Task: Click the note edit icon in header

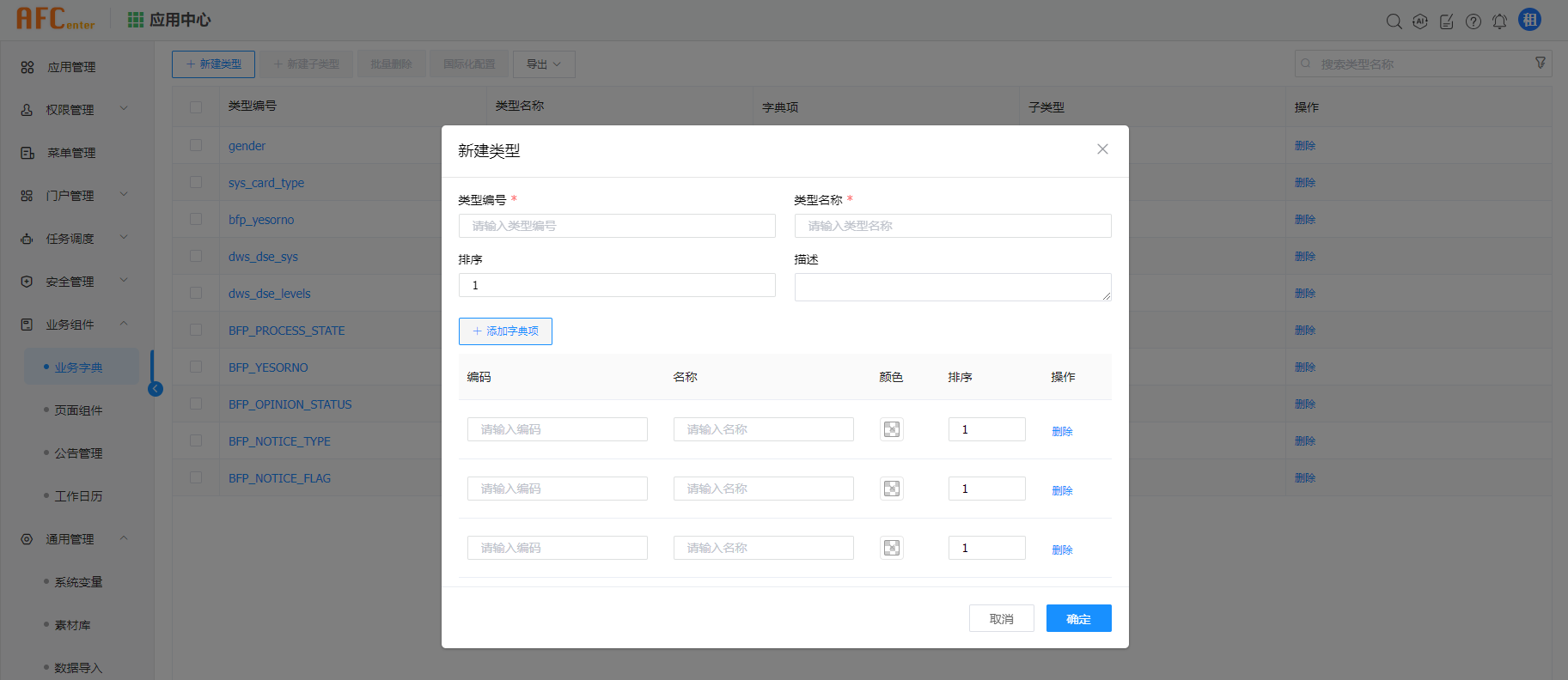Action: point(1447,21)
